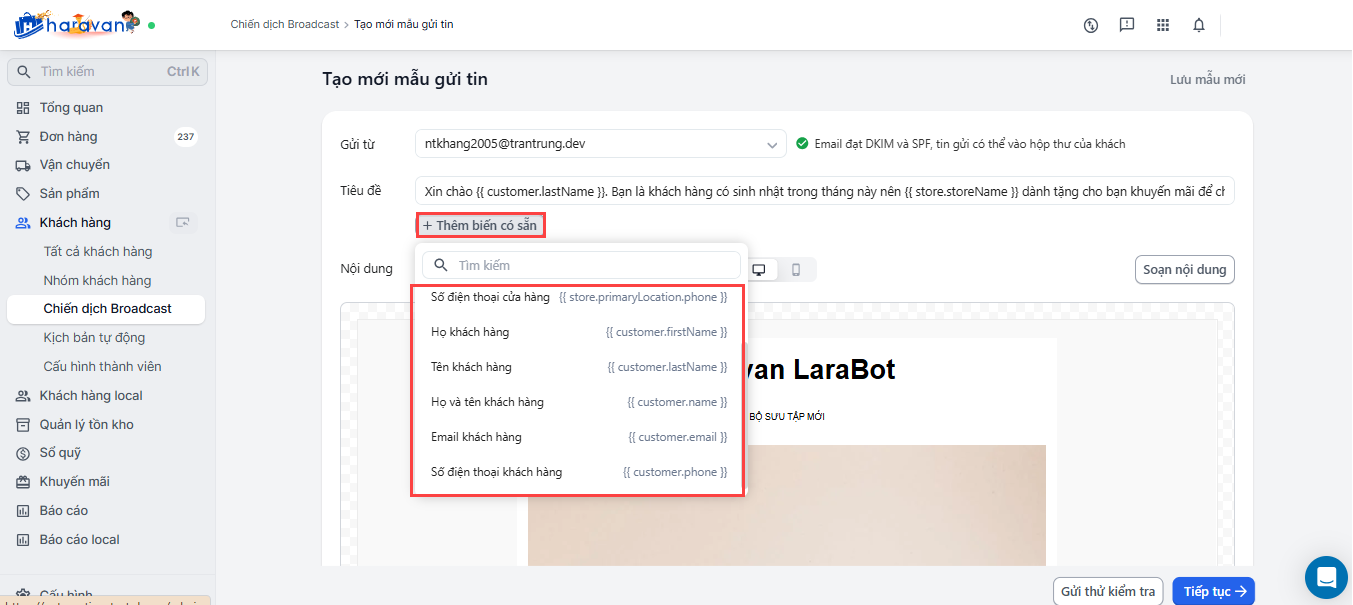Focus the variable Tìm kiếm search field

[x=582, y=265]
